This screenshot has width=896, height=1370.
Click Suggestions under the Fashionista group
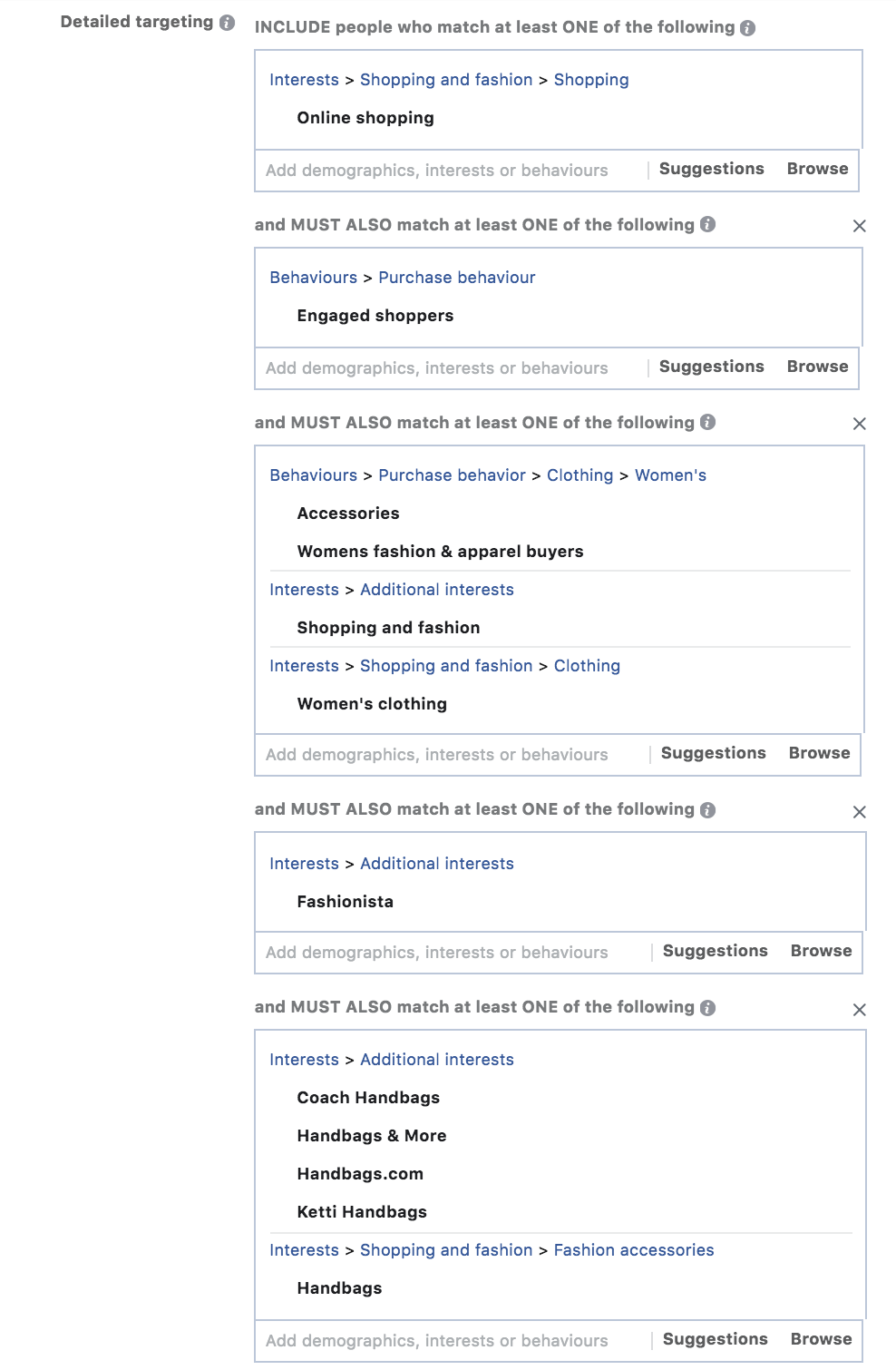715,951
